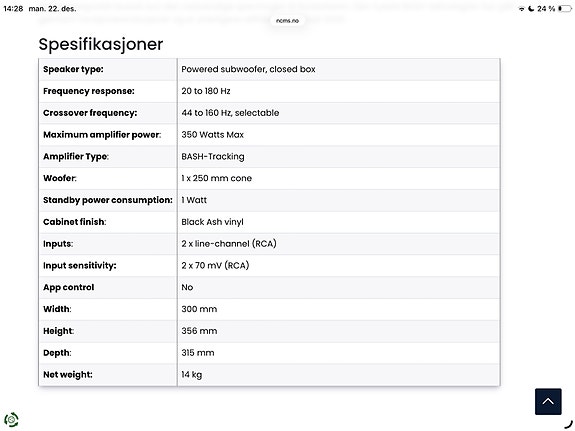Image resolution: width=575 pixels, height=431 pixels.
Task: Select the 2 x line-channel (RCA) value
Action: pos(229,244)
